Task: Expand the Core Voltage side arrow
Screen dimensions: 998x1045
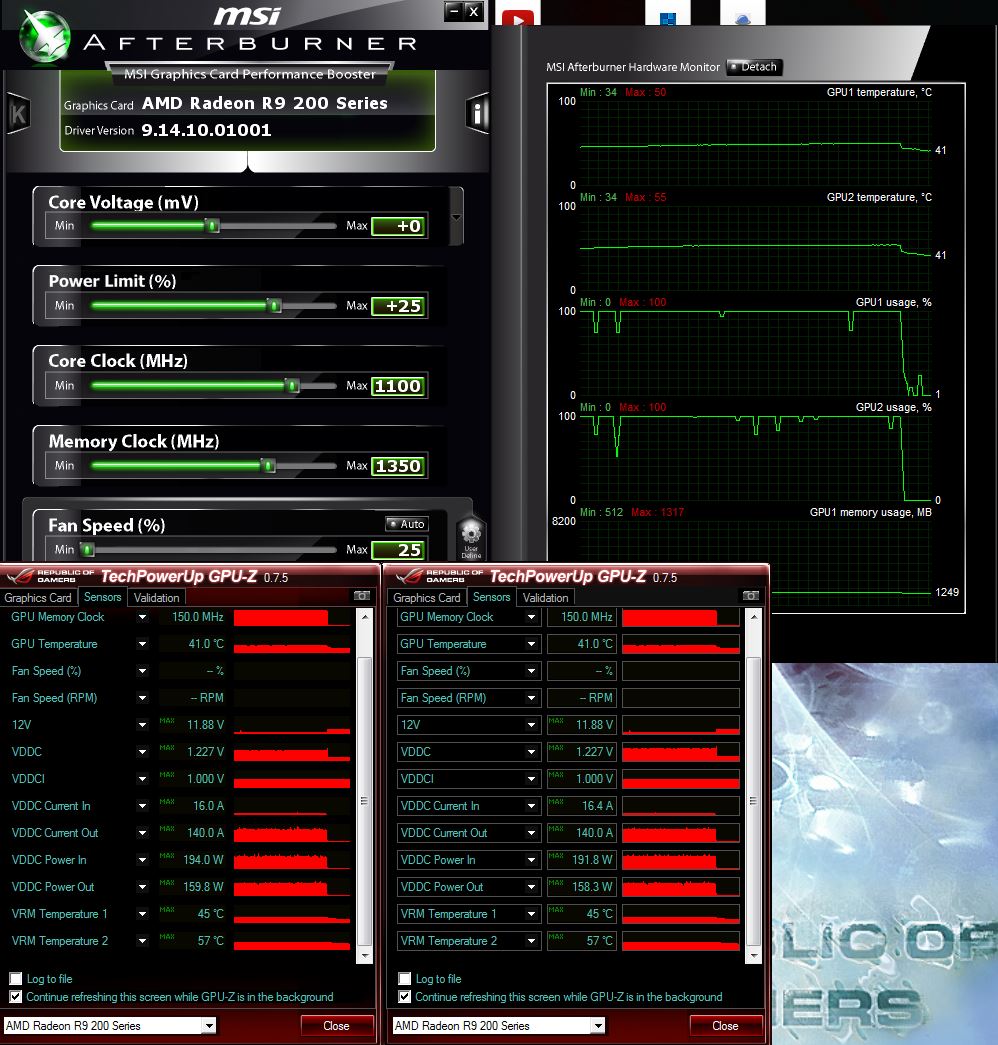Action: [x=457, y=217]
